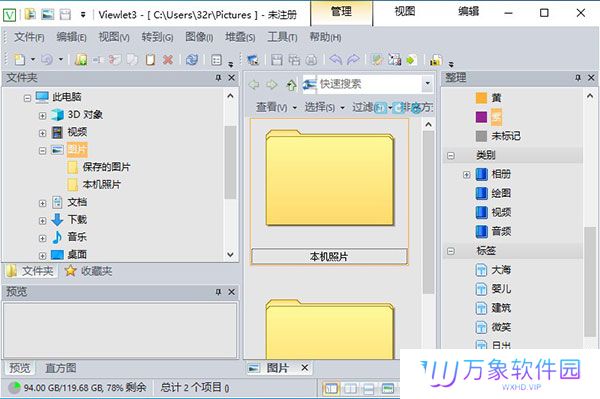Collapse the 标签 section

point(451,251)
